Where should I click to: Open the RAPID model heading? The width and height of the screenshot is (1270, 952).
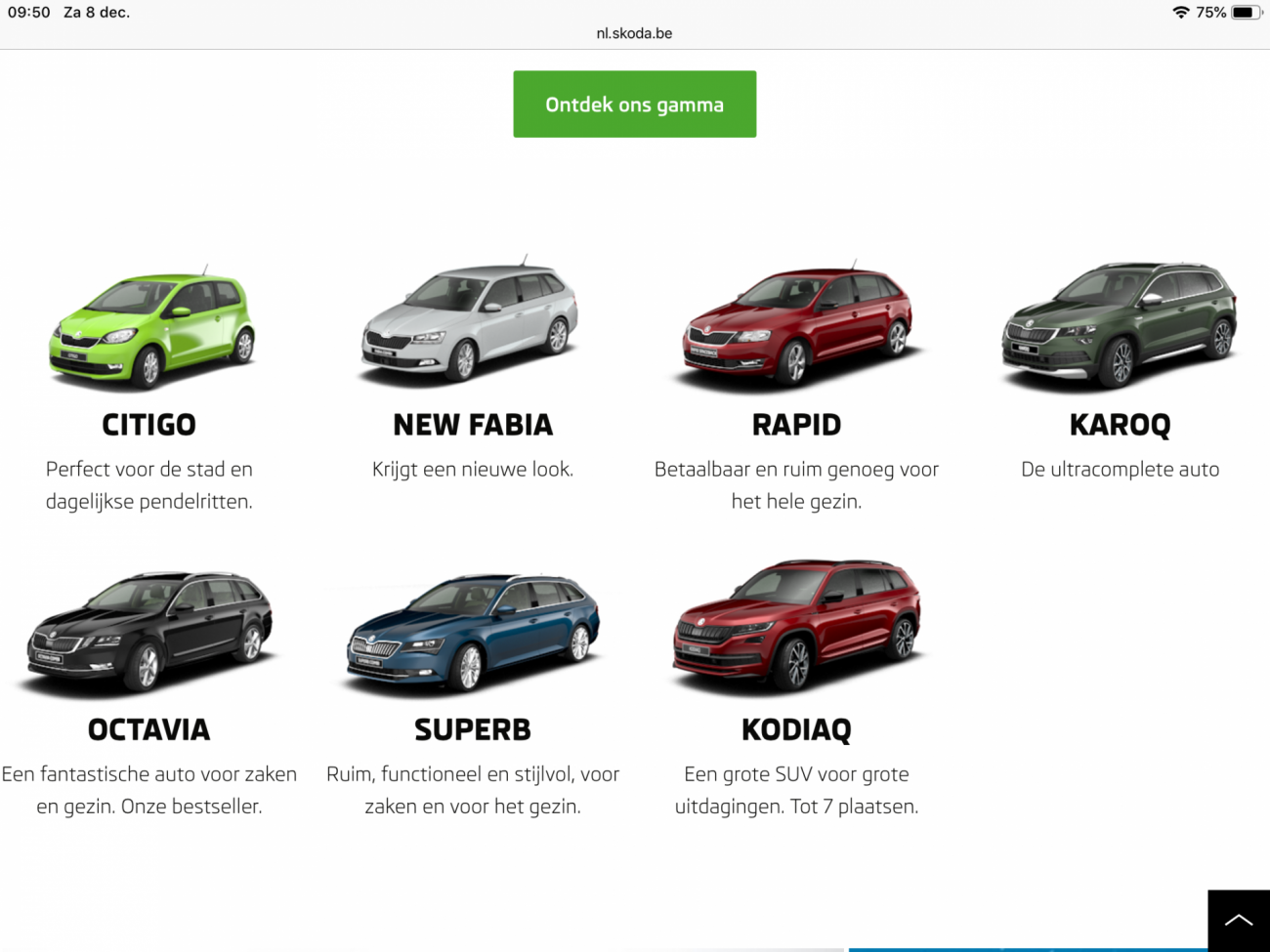pyautogui.click(x=797, y=425)
